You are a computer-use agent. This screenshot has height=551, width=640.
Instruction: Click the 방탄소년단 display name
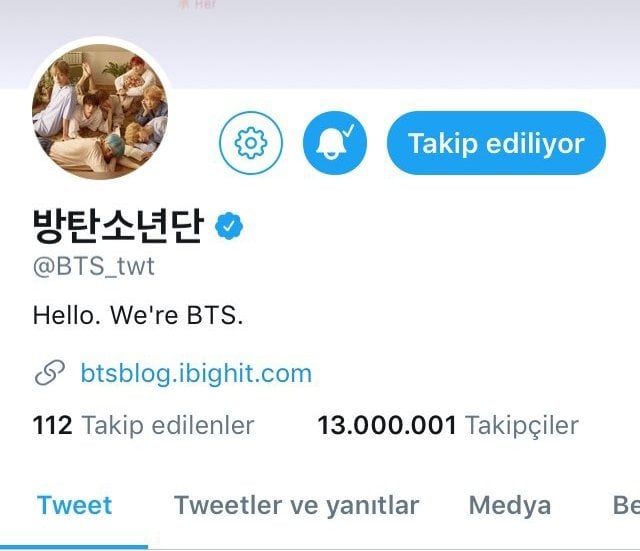118,226
